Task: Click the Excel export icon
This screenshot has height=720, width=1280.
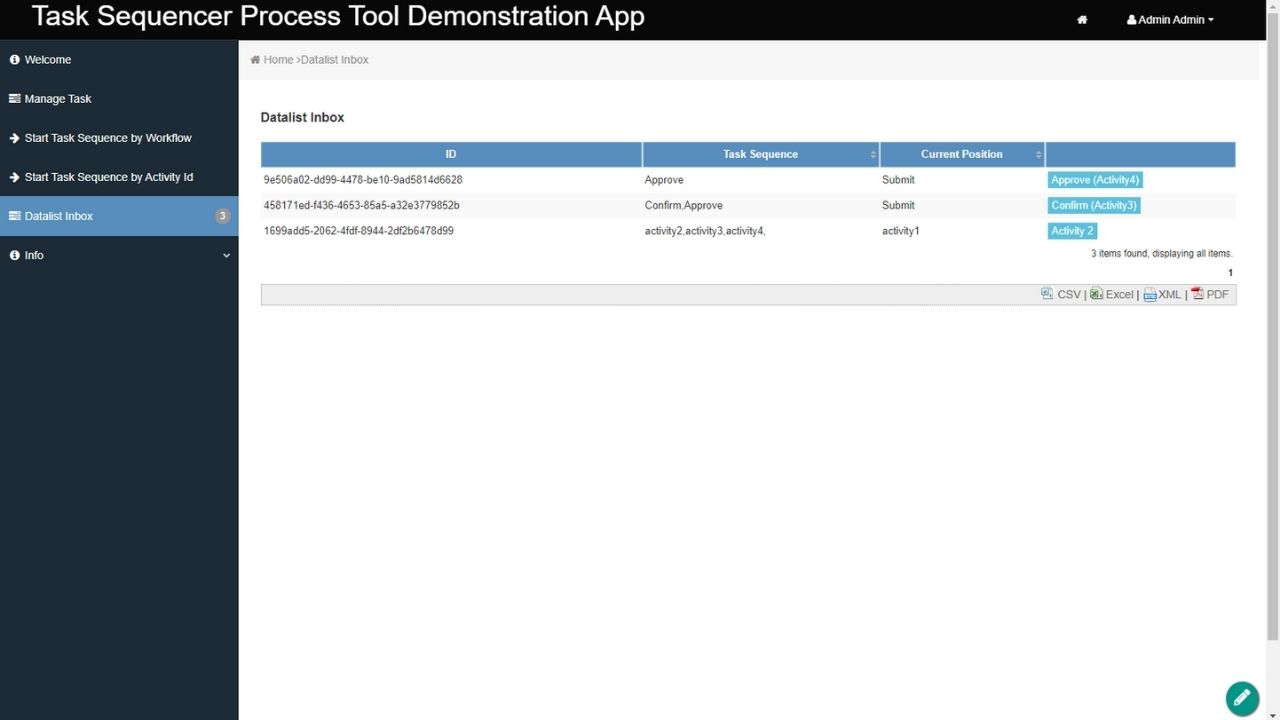Action: pos(1096,294)
